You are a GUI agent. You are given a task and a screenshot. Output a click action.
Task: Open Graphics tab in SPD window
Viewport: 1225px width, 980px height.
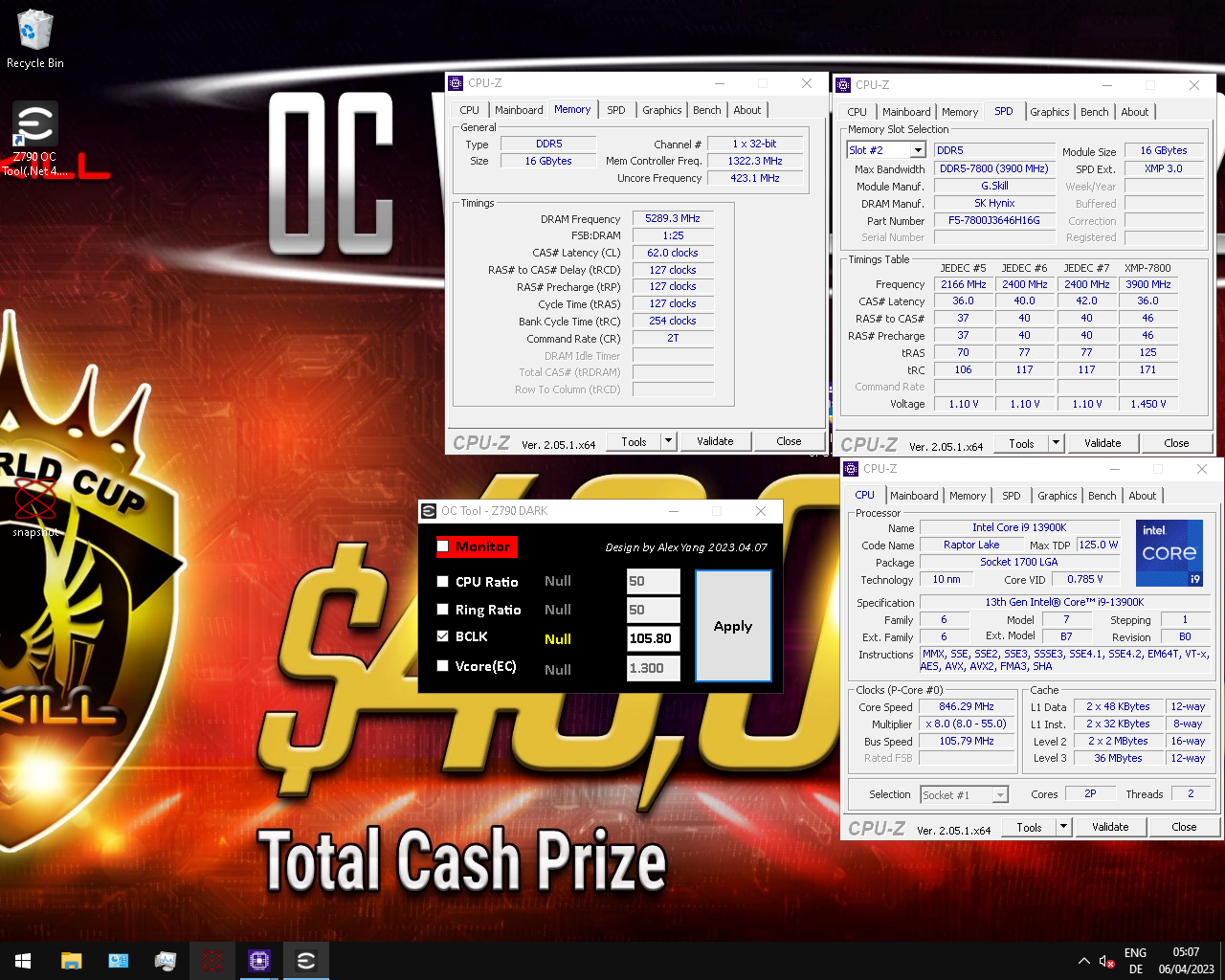click(1050, 112)
